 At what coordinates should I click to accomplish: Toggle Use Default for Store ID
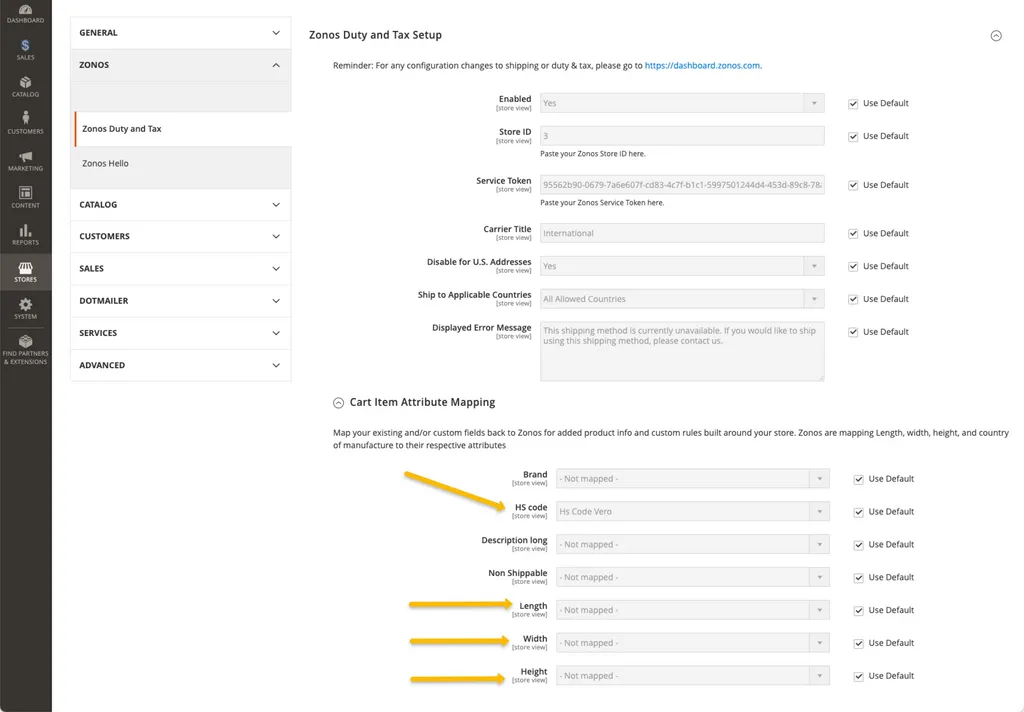tap(853, 137)
